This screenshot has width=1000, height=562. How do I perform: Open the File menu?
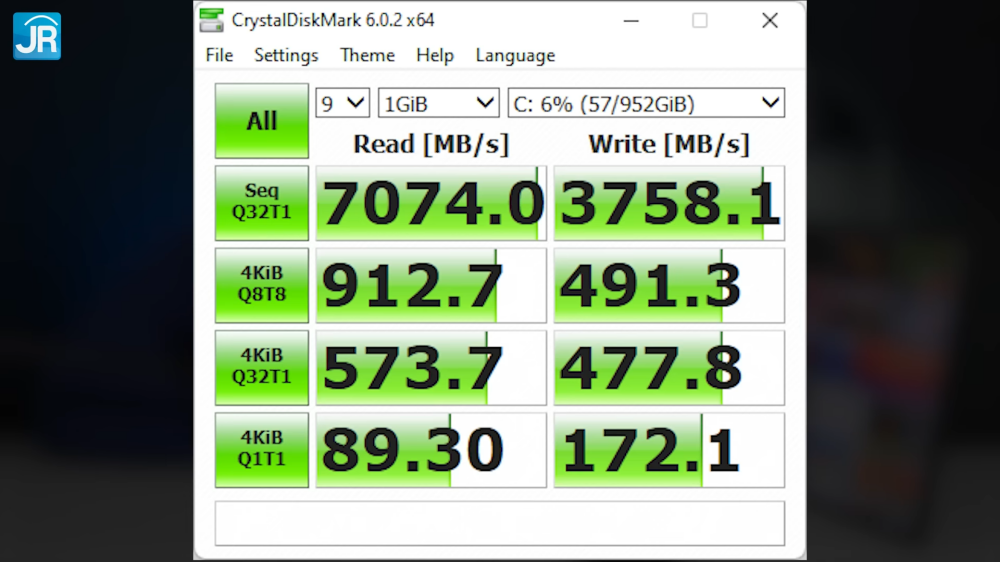tap(219, 55)
